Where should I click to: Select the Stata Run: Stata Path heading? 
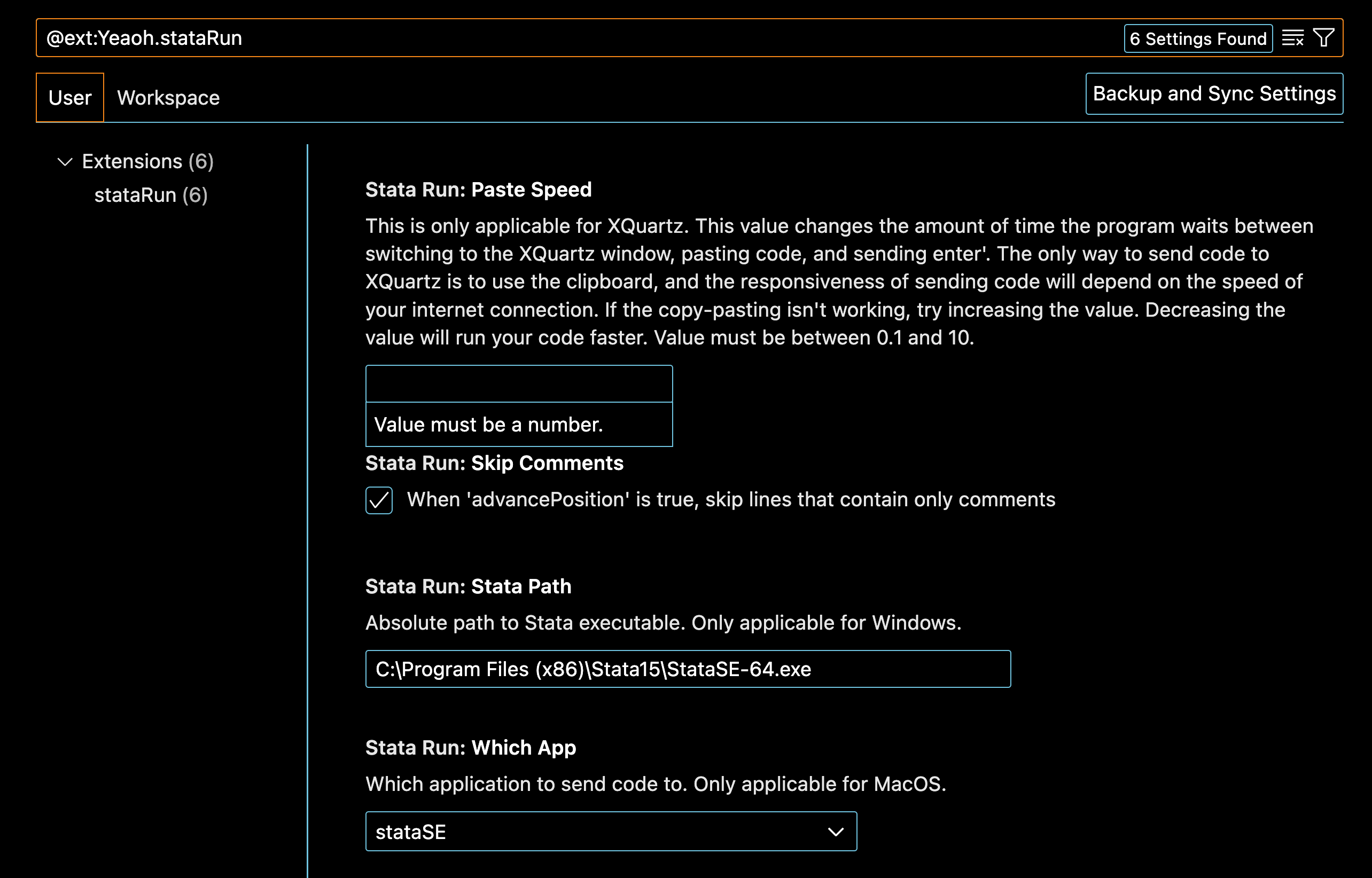pos(468,586)
